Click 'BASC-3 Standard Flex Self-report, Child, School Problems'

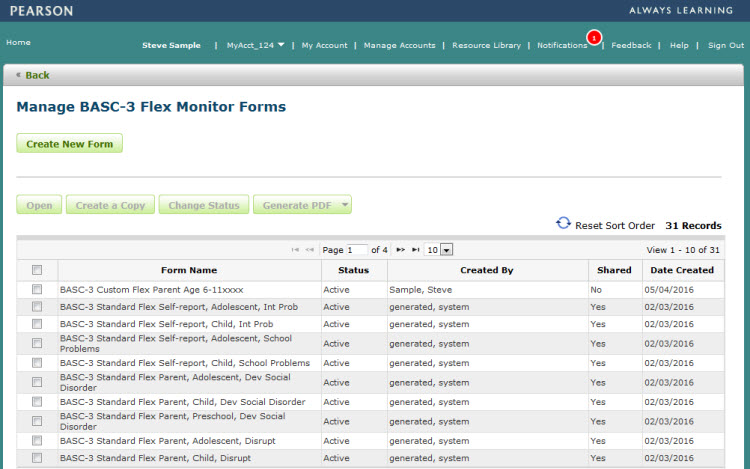pos(185,363)
